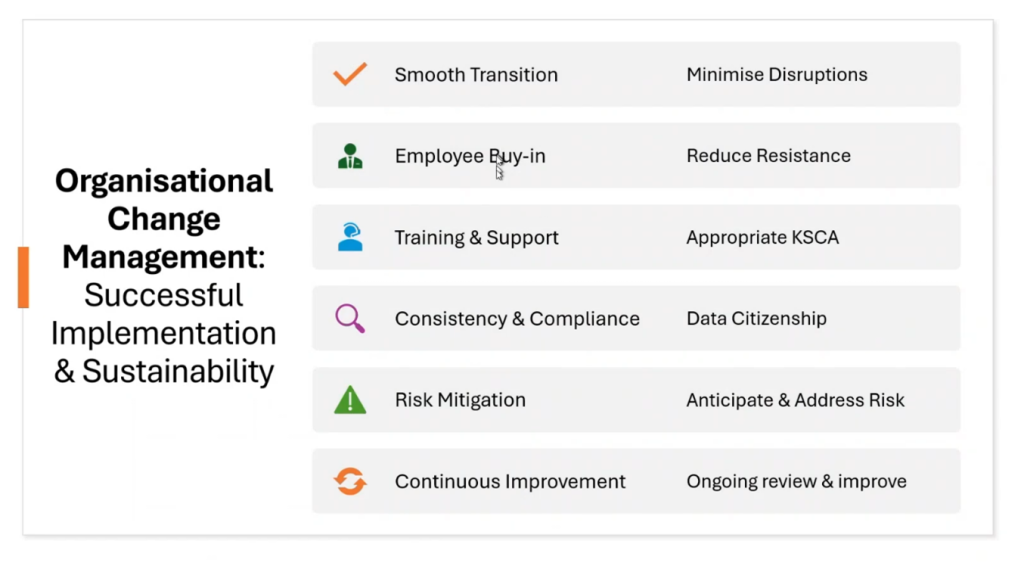The image size is (1024, 563).
Task: Click the purple magnifying glass icon
Action: coord(350,319)
